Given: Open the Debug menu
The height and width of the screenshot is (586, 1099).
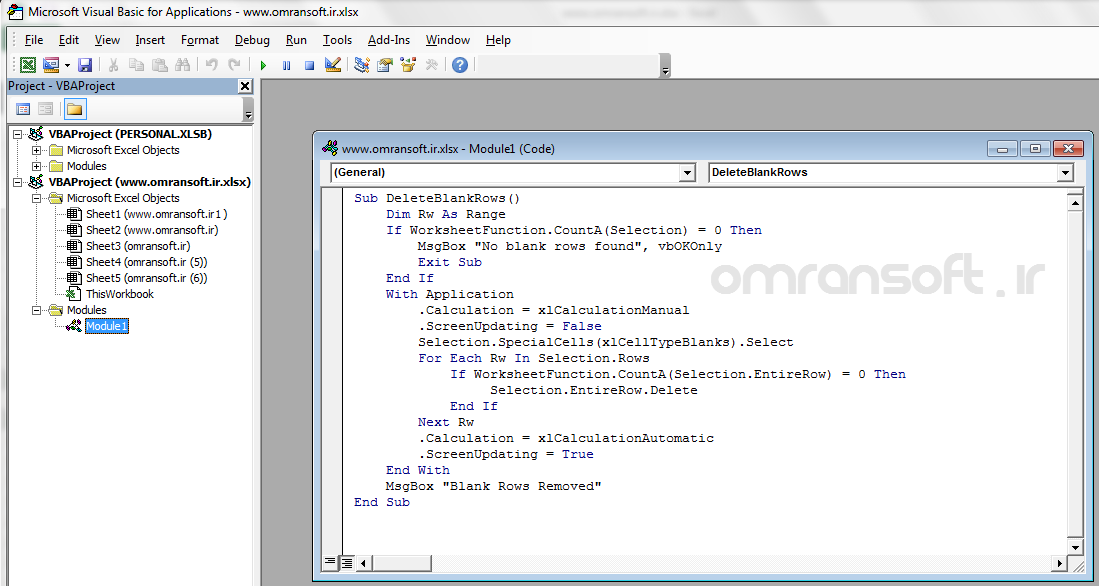Looking at the screenshot, I should [252, 40].
